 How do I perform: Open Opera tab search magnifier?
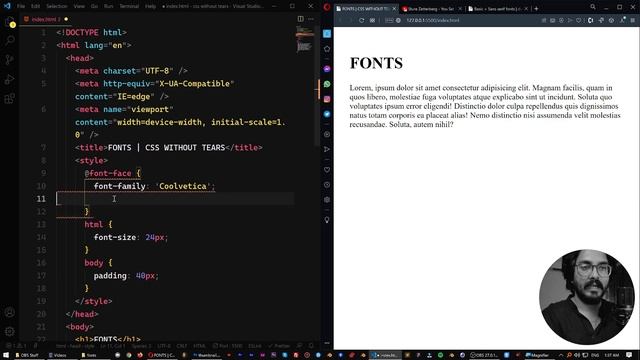point(593,7)
